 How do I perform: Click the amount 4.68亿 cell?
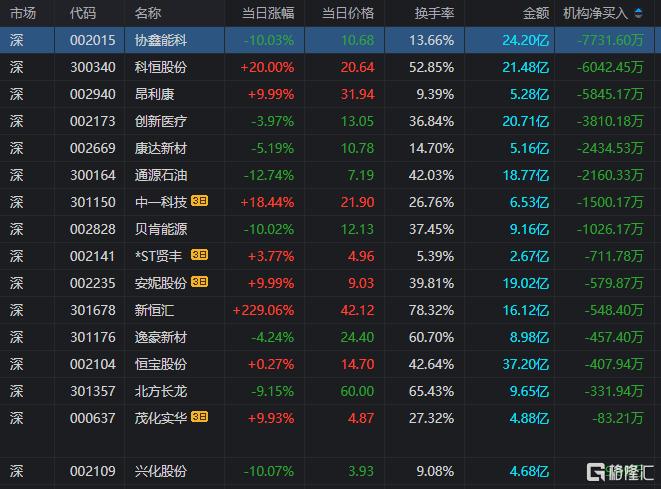[529, 471]
